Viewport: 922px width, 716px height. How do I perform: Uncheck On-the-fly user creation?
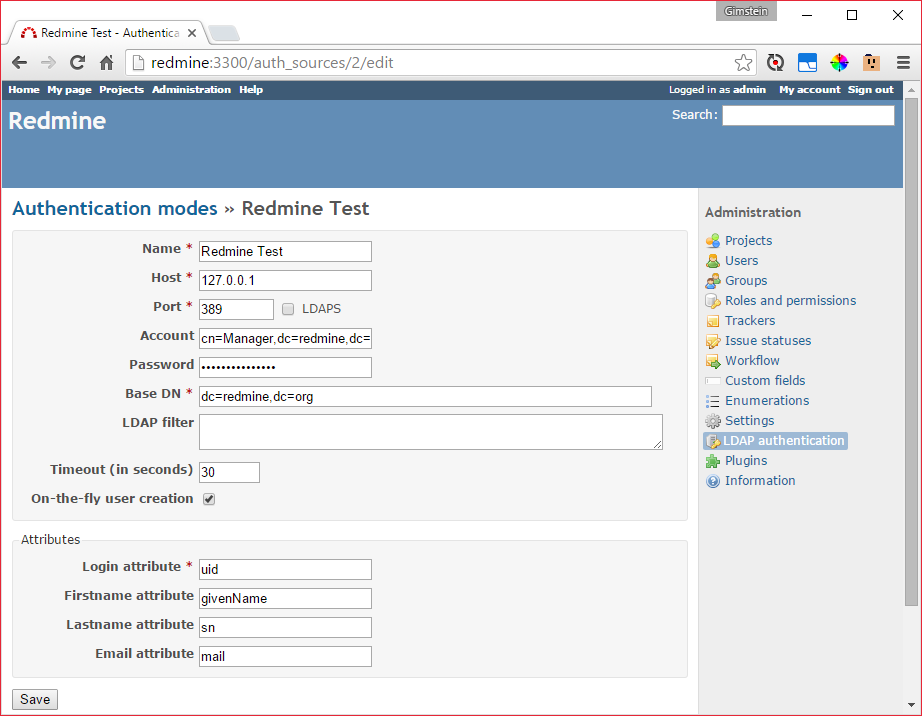209,499
